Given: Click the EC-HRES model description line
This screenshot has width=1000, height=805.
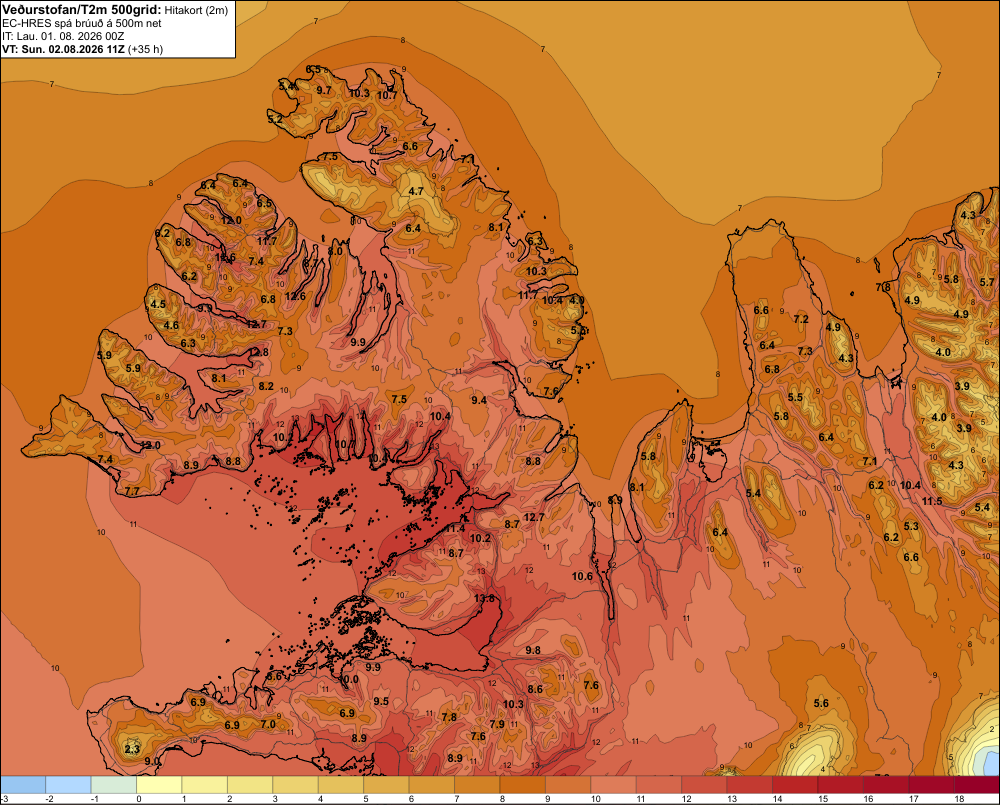Looking at the screenshot, I should click(x=82, y=24).
